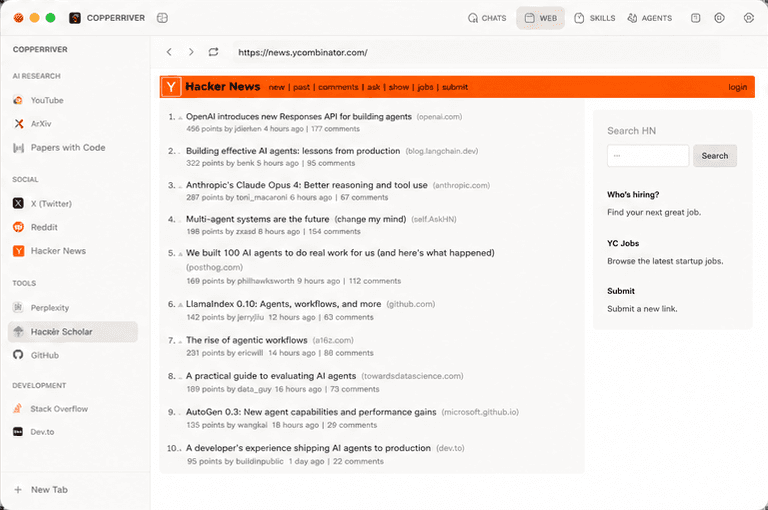Toggle the sidebar layout icon beside COPPERRIVER
This screenshot has width=768, height=510.
(x=162, y=18)
